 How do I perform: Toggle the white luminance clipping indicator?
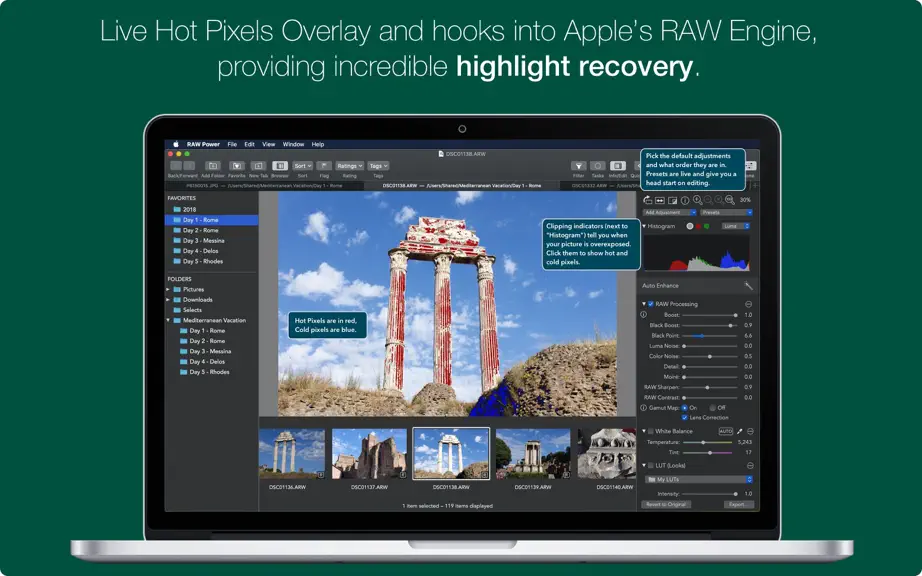pyautogui.click(x=690, y=226)
